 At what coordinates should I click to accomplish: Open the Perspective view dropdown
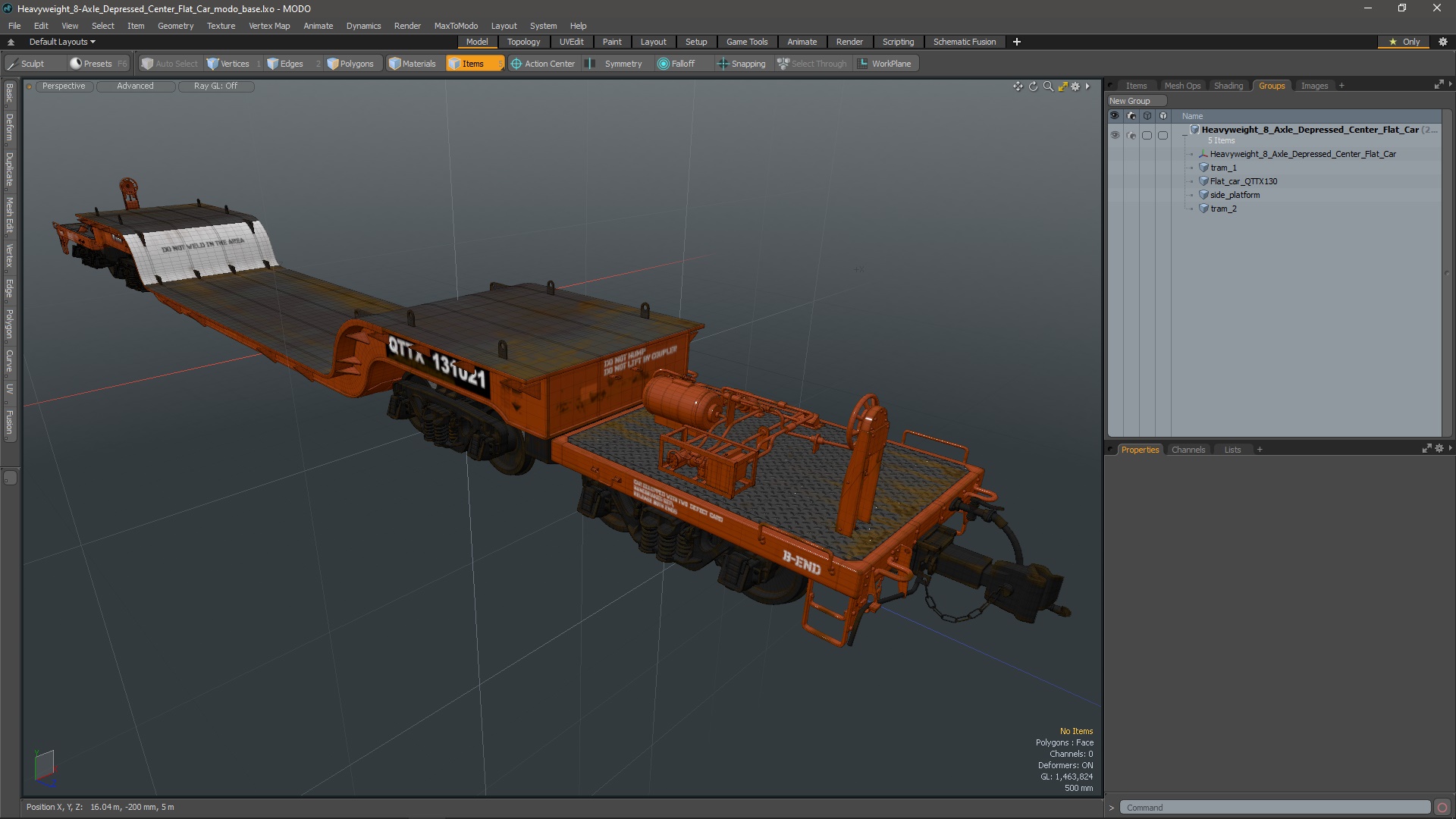pyautogui.click(x=64, y=86)
